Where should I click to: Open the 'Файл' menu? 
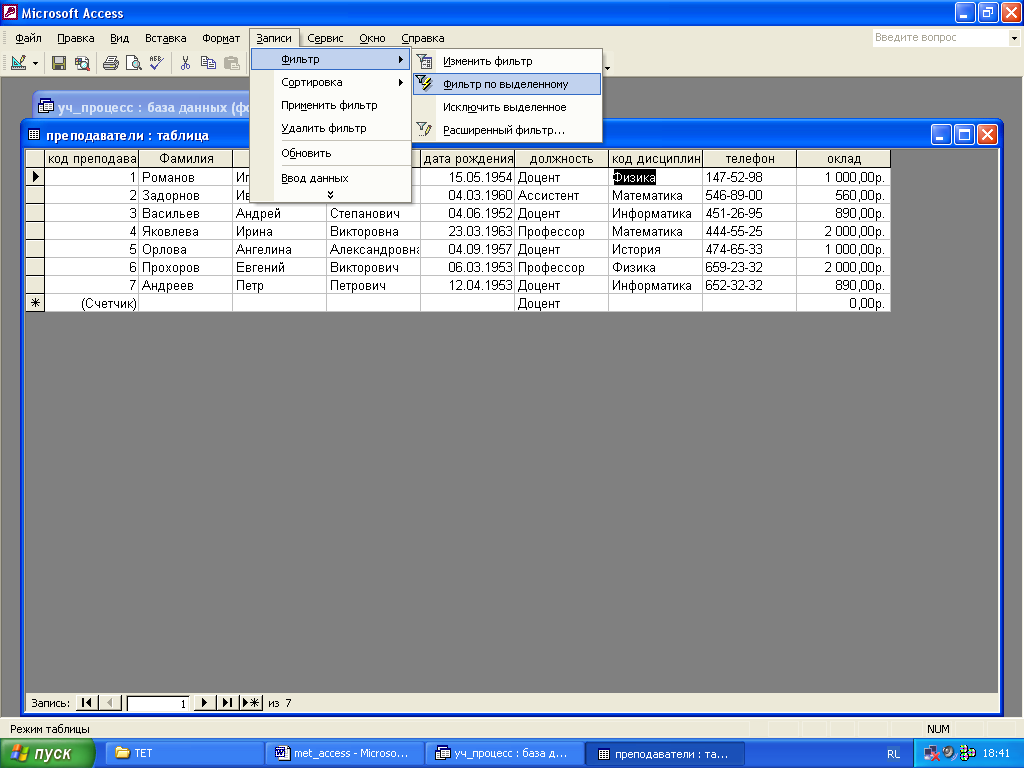28,38
